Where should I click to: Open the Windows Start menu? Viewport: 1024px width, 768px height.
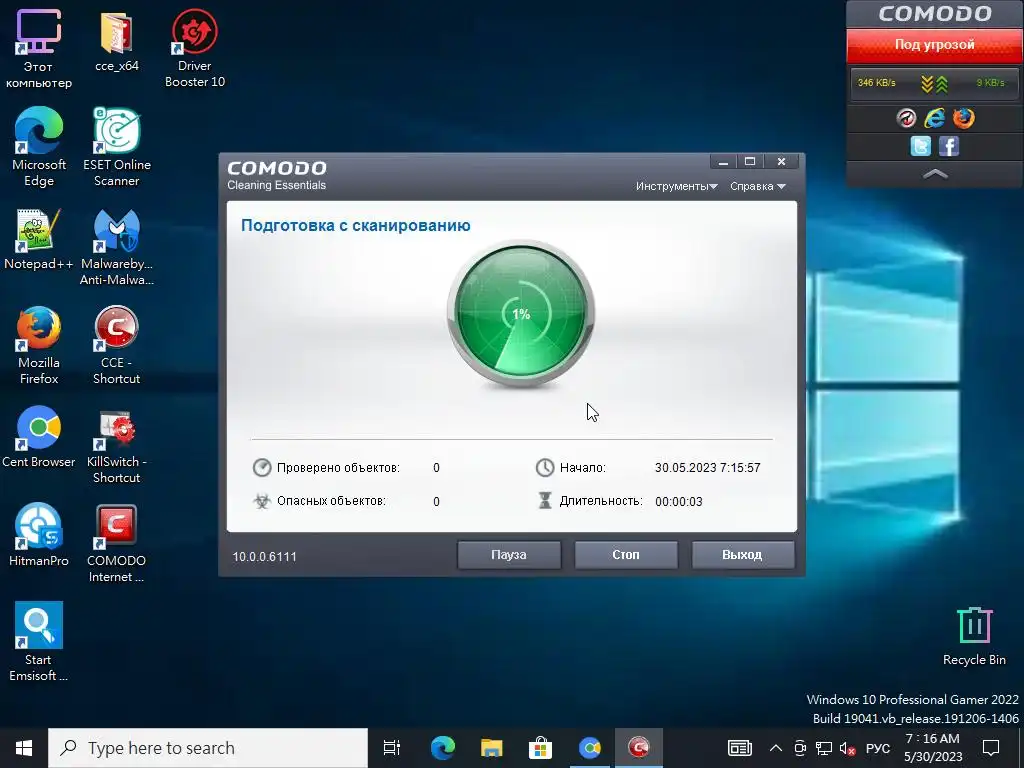point(24,748)
